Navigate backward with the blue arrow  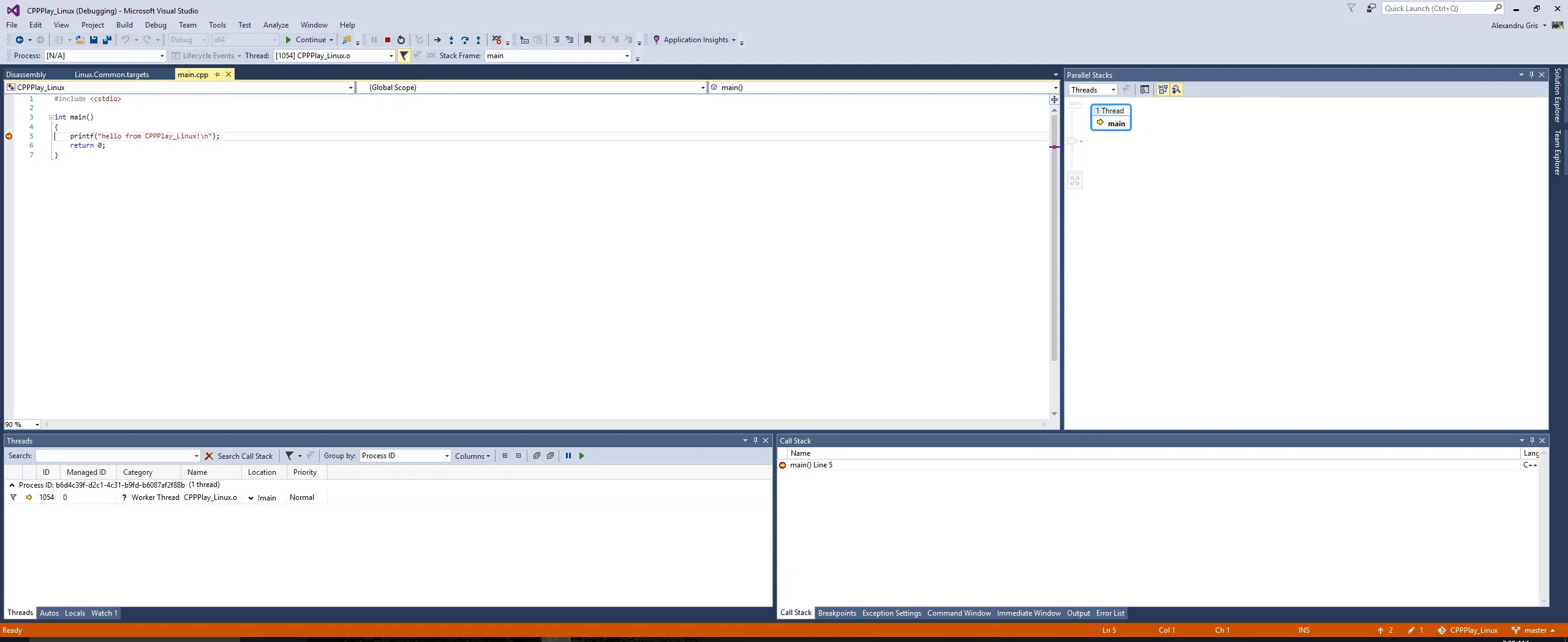tap(20, 40)
